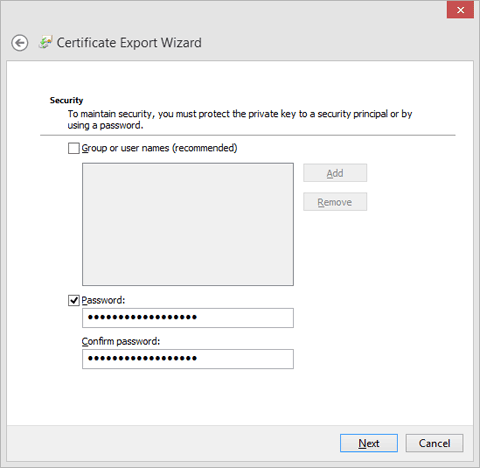The image size is (480, 468).
Task: Focus the Confirm password input field
Action: [188, 359]
